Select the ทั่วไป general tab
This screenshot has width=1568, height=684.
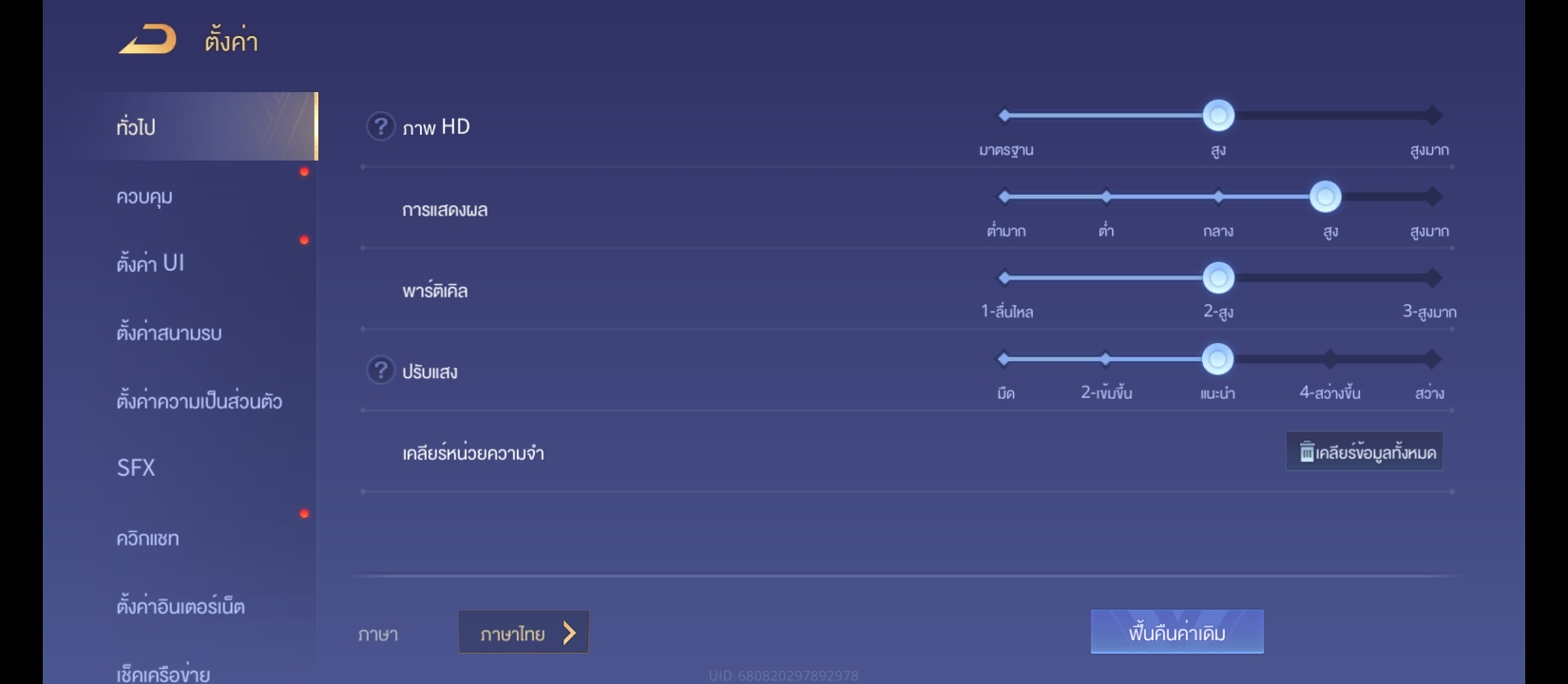(x=136, y=127)
